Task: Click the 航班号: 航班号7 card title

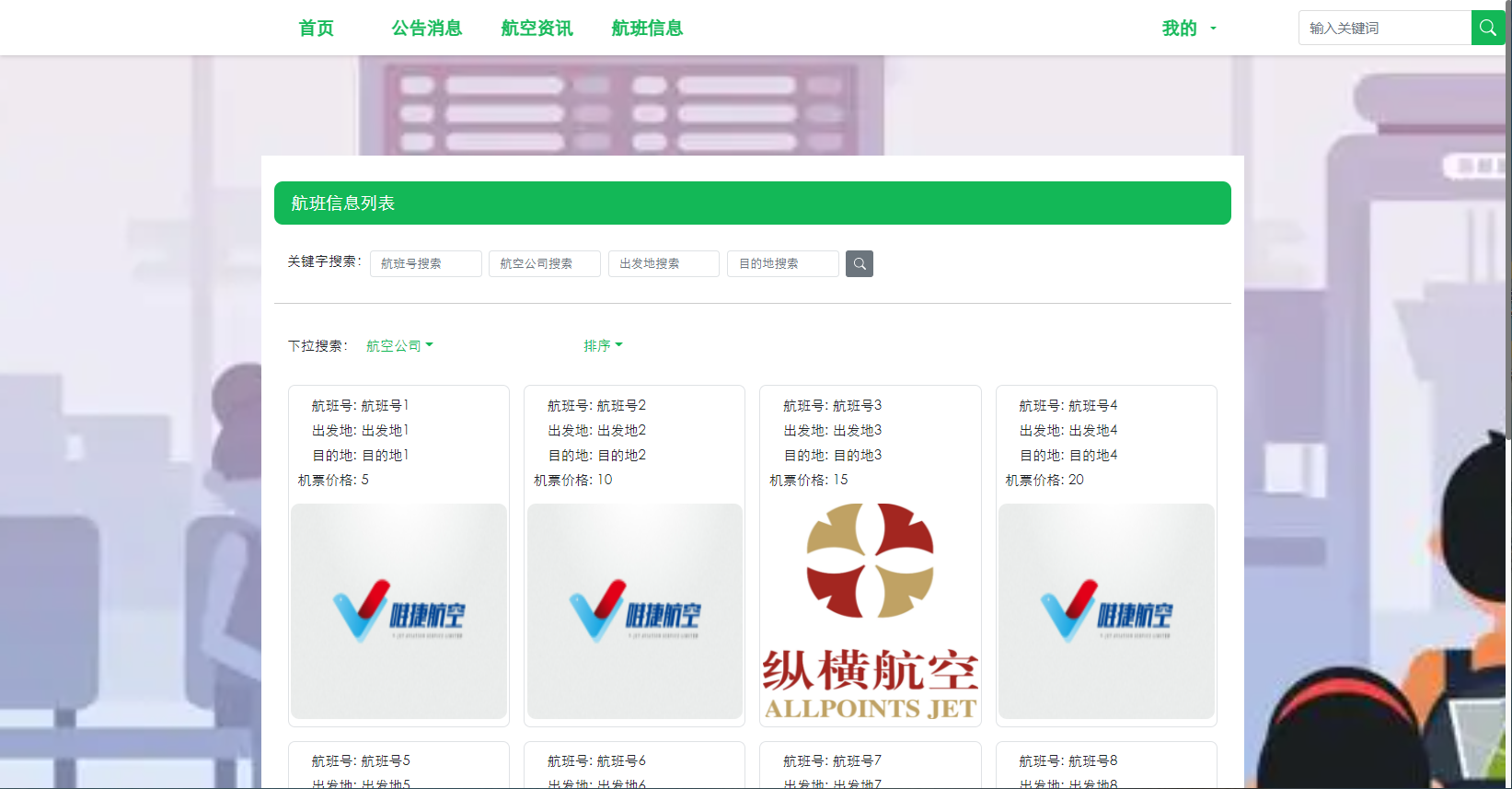Action: tap(832, 760)
